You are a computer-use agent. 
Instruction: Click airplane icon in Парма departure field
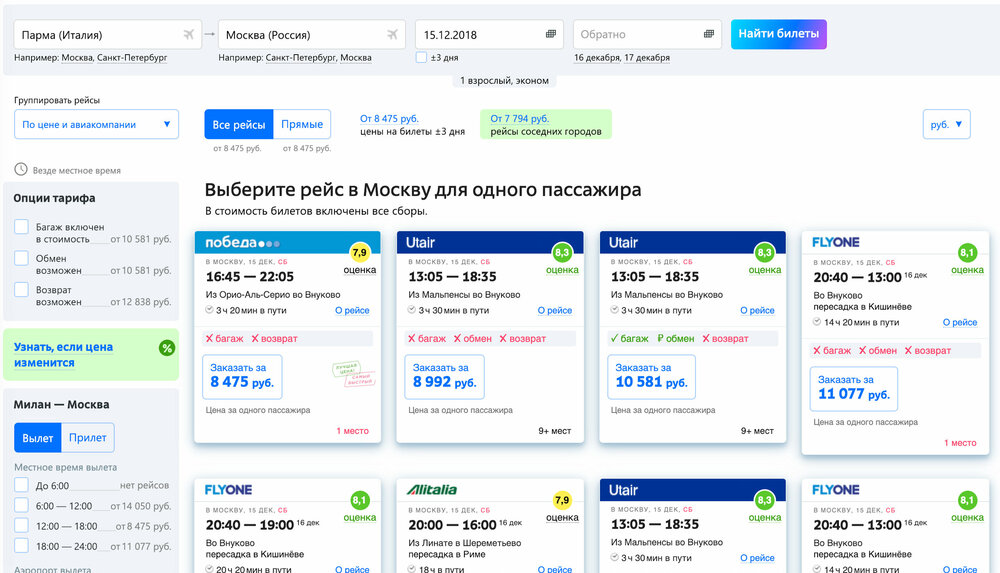[188, 34]
